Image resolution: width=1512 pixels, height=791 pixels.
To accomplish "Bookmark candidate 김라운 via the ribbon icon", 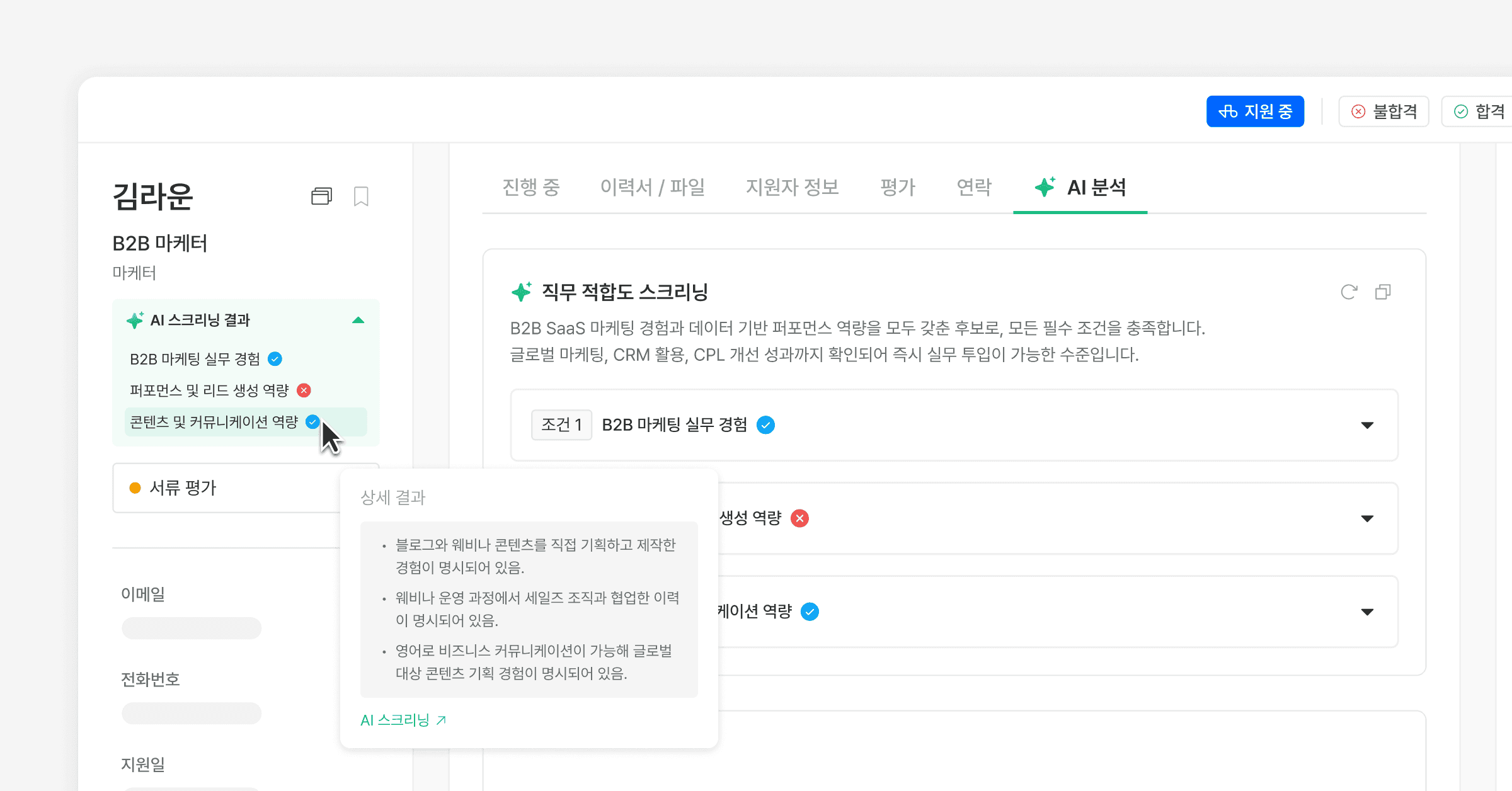I will point(360,196).
